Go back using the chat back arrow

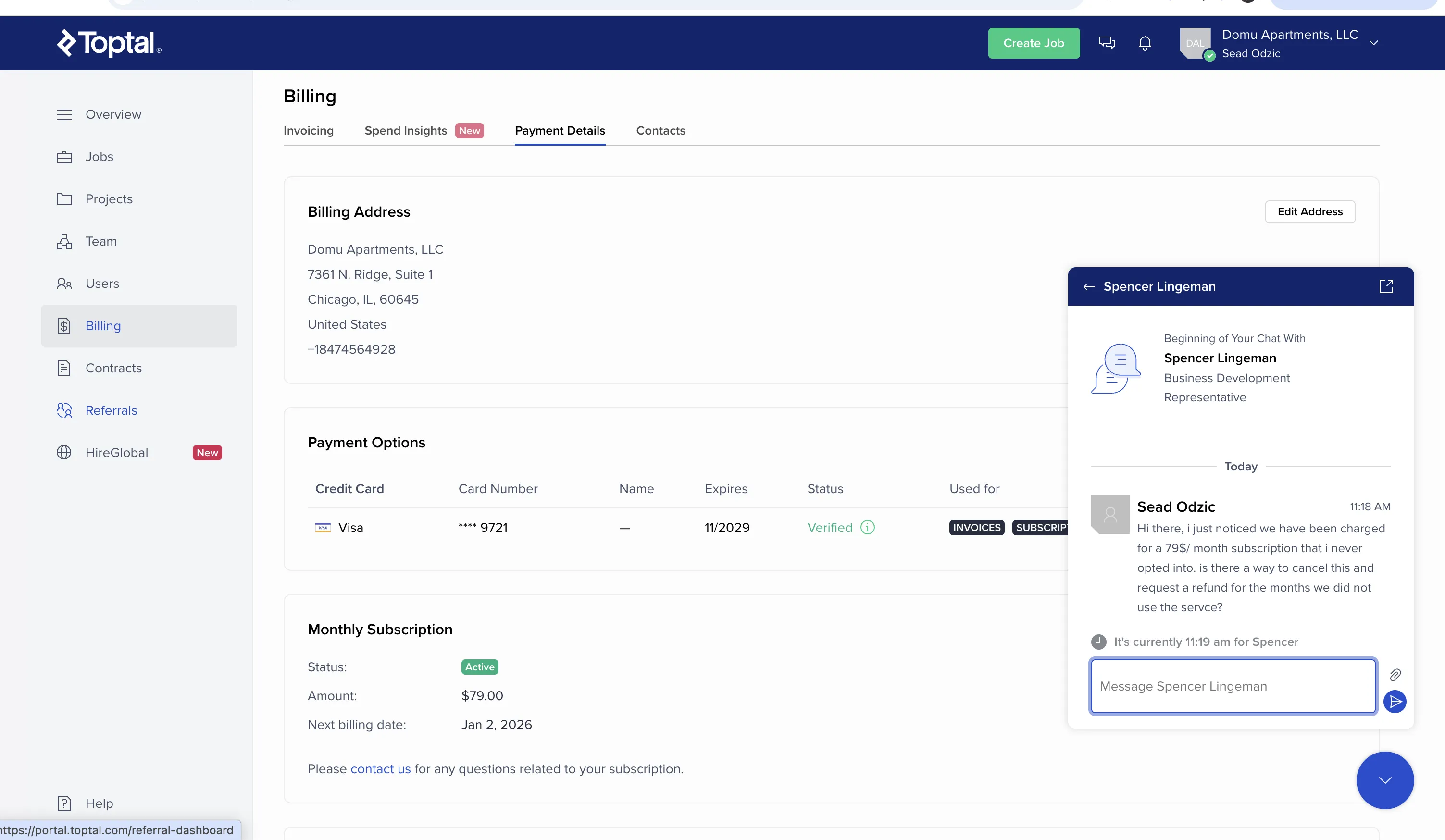tap(1089, 287)
